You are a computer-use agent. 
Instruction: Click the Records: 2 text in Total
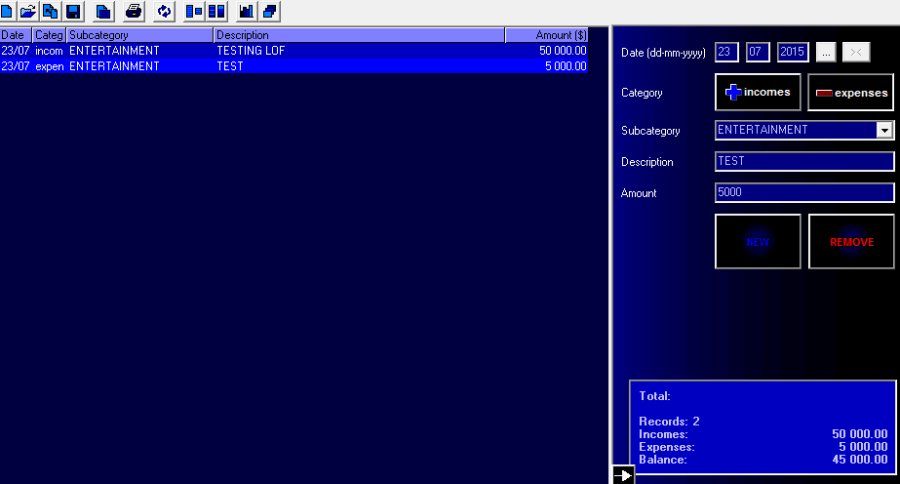669,421
